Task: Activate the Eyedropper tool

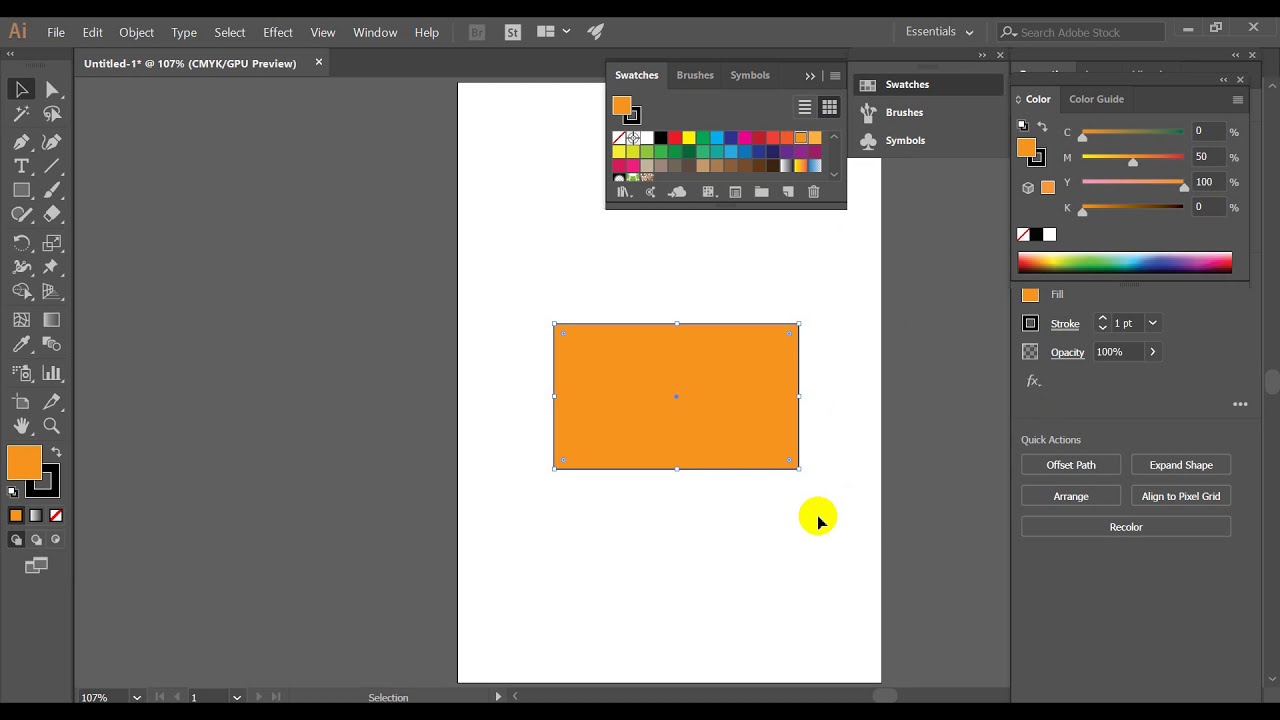Action: tap(21, 345)
